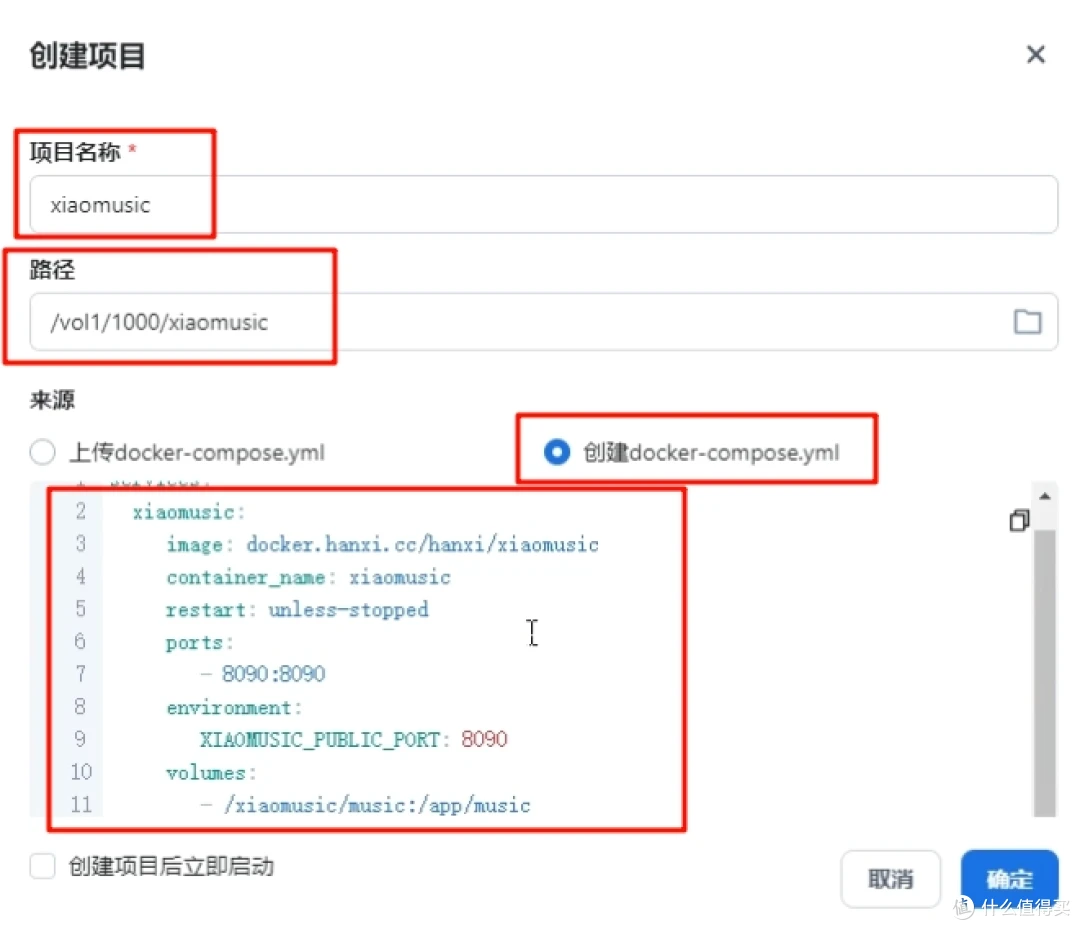Click the restart: unless-stopped line
The image size is (1080, 930).
(296, 609)
